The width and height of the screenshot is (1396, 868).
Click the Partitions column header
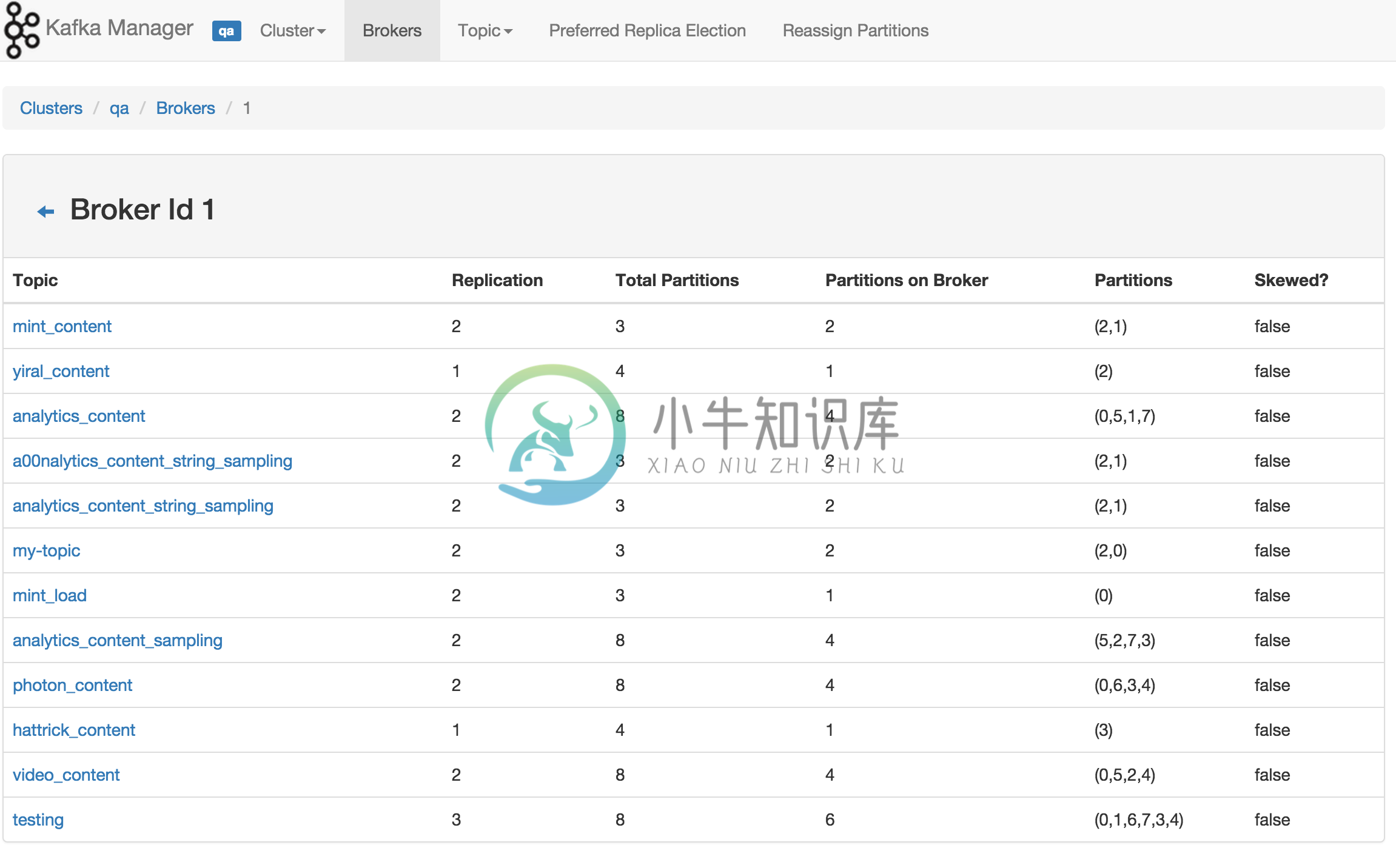1133,280
